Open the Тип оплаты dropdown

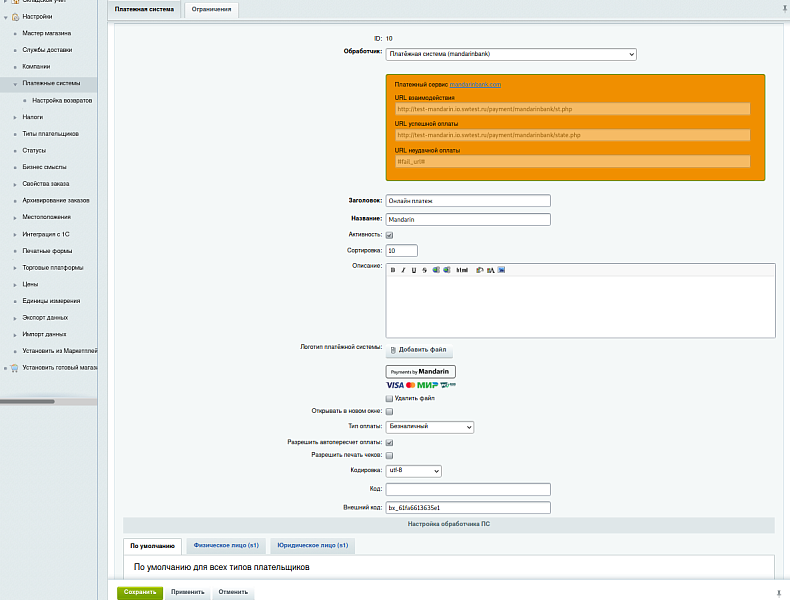point(429,427)
